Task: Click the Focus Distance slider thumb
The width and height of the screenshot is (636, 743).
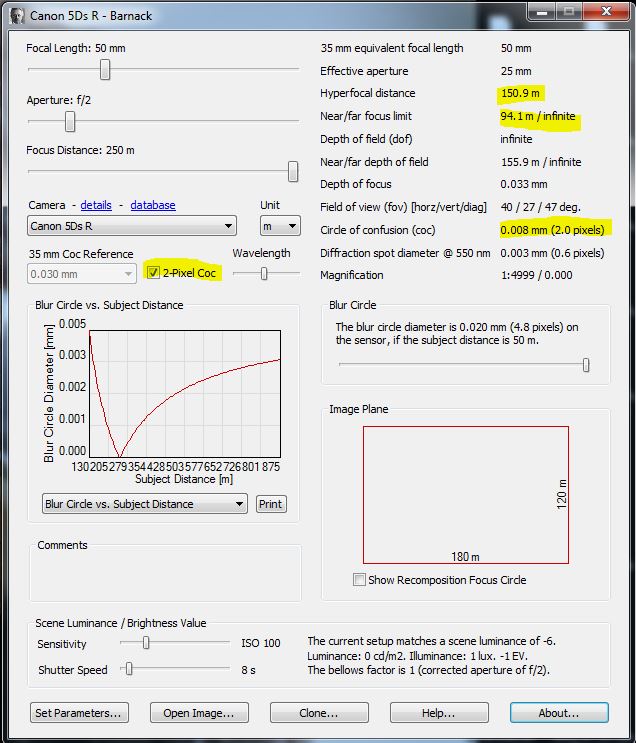Action: click(293, 172)
